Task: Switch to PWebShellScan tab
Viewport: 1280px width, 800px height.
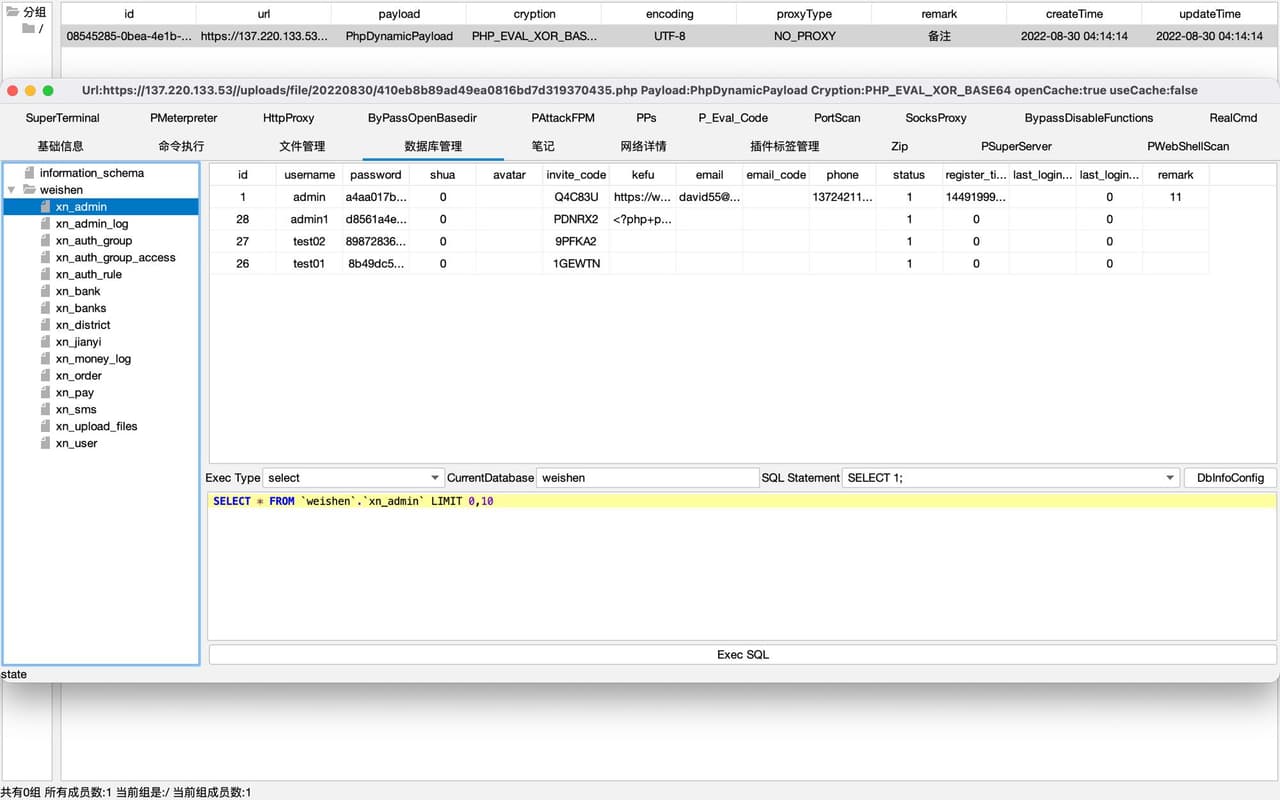Action: 1188,146
